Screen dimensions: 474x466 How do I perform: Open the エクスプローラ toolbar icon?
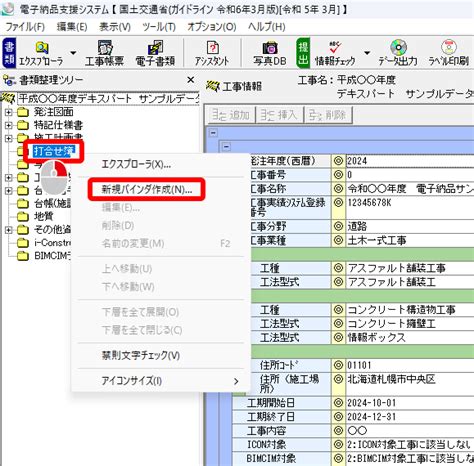41,53
